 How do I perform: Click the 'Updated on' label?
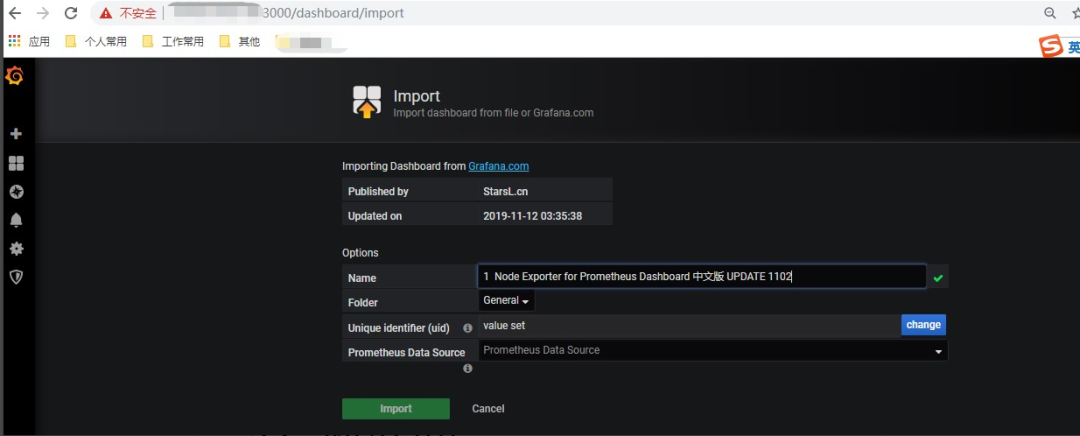(375, 216)
